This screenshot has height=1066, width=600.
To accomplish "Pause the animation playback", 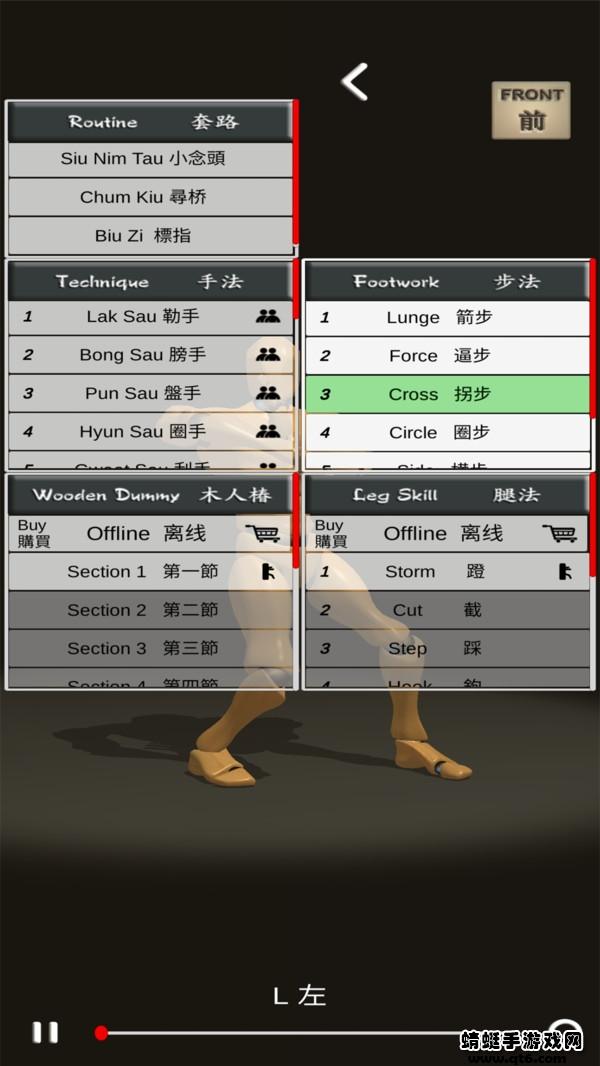I will point(46,1033).
